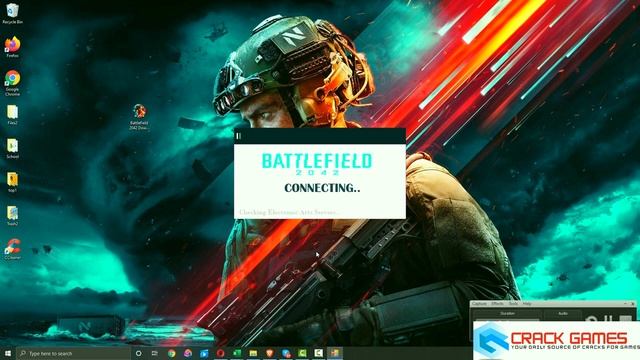Click the 'Checking Electronic Arts Servers...' text

[289, 212]
